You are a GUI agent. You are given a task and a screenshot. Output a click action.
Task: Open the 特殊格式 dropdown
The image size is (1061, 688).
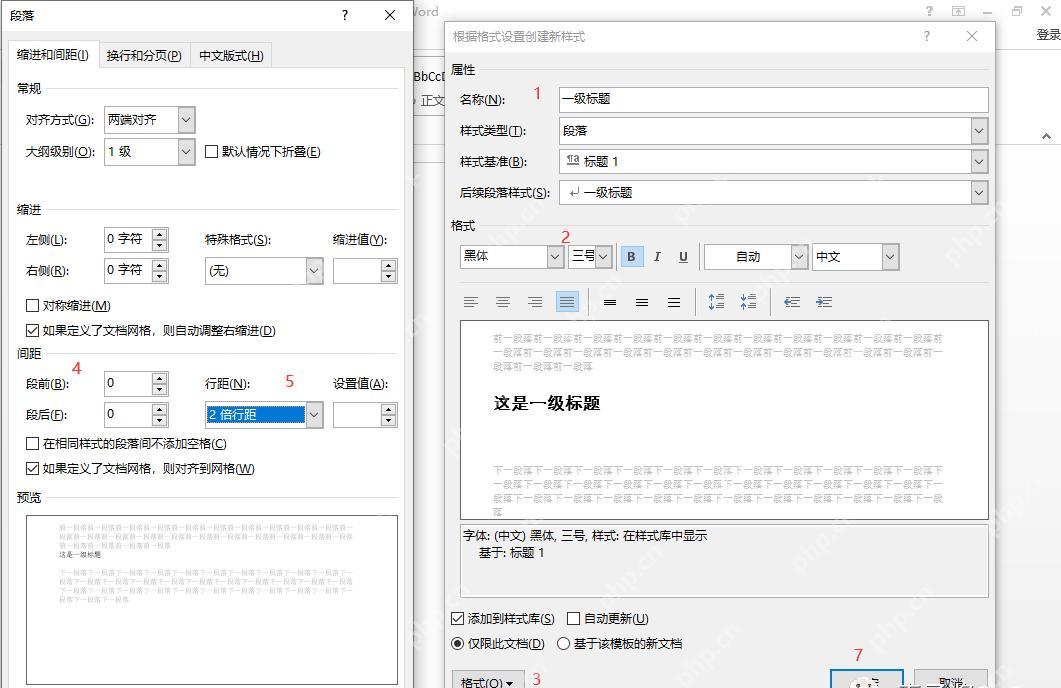tap(314, 271)
